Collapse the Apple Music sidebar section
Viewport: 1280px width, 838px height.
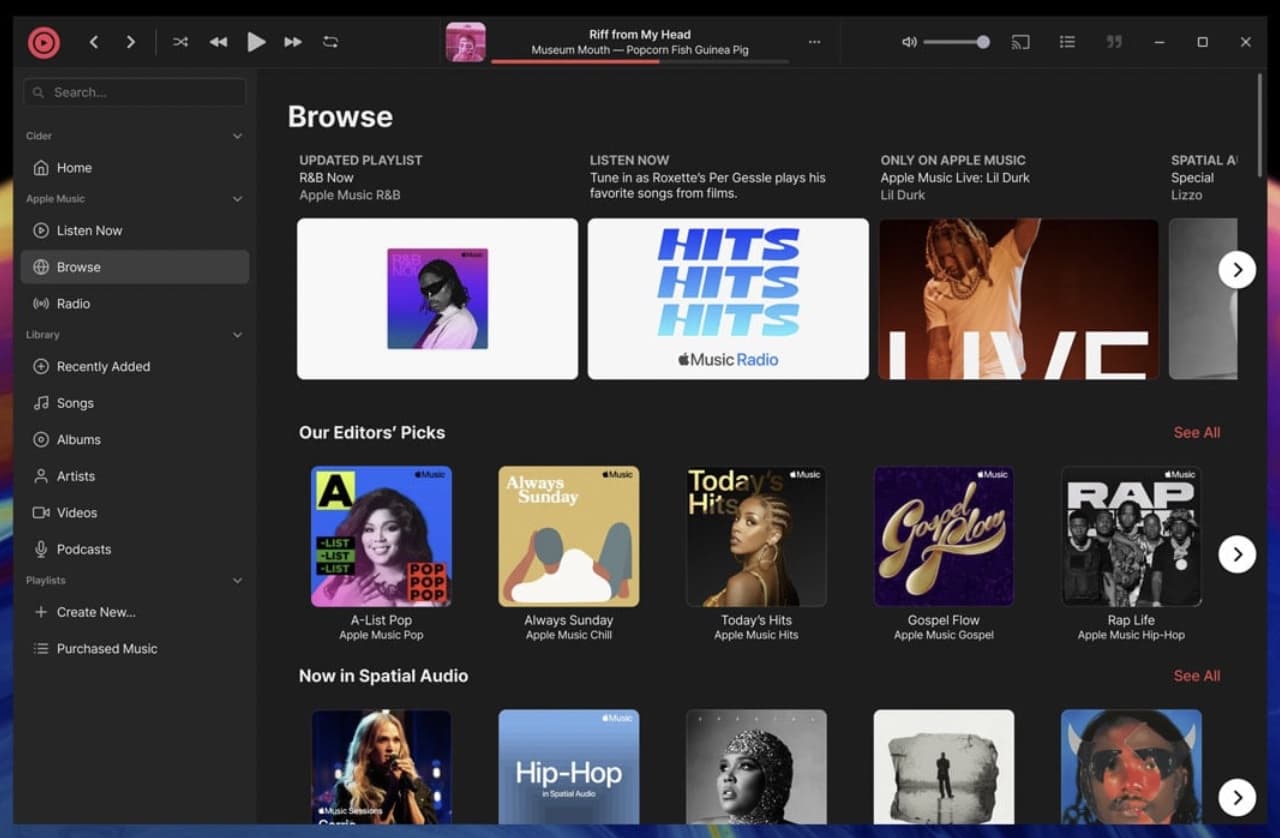[x=237, y=198]
